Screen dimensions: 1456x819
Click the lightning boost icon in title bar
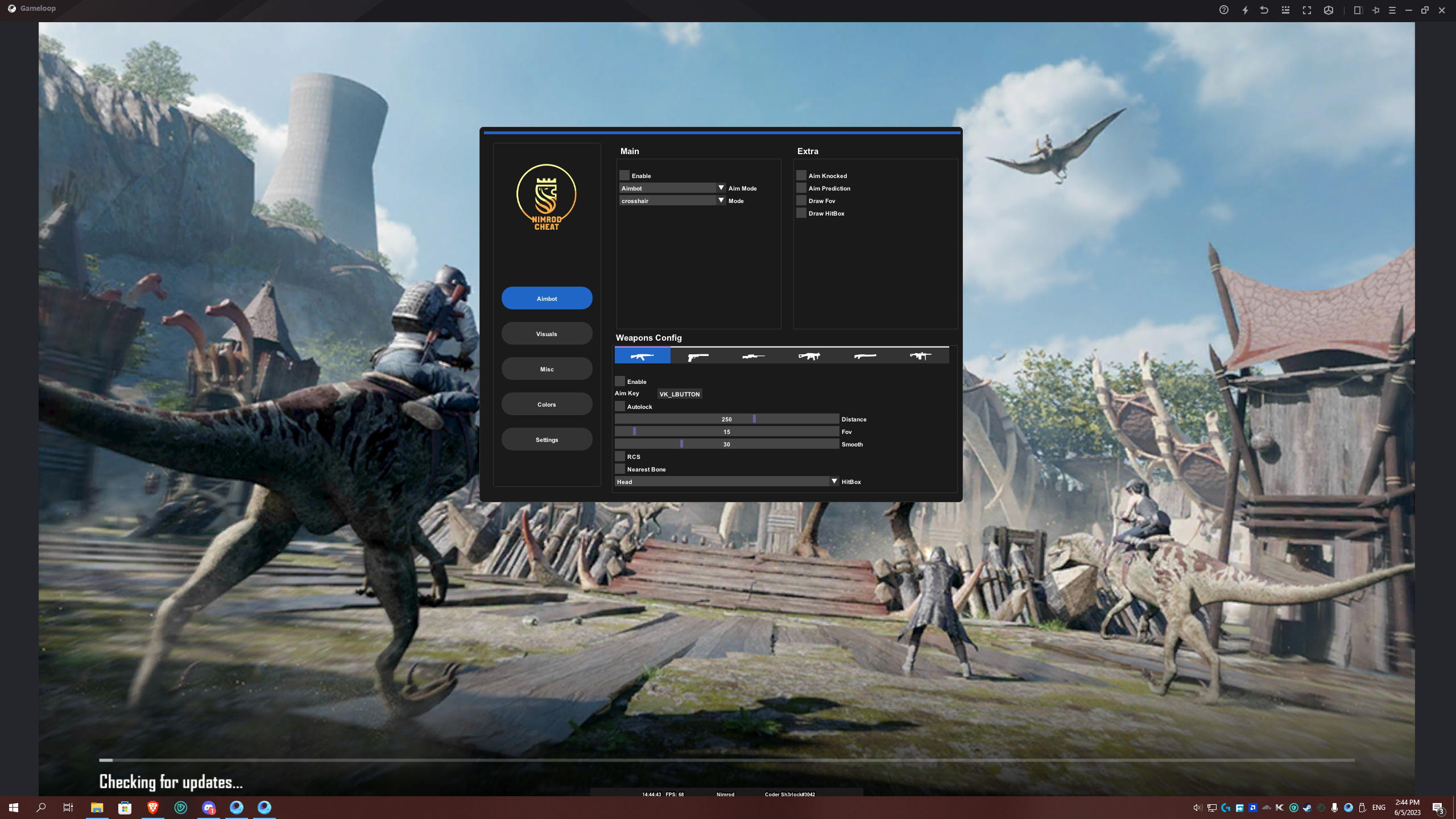(1246, 10)
